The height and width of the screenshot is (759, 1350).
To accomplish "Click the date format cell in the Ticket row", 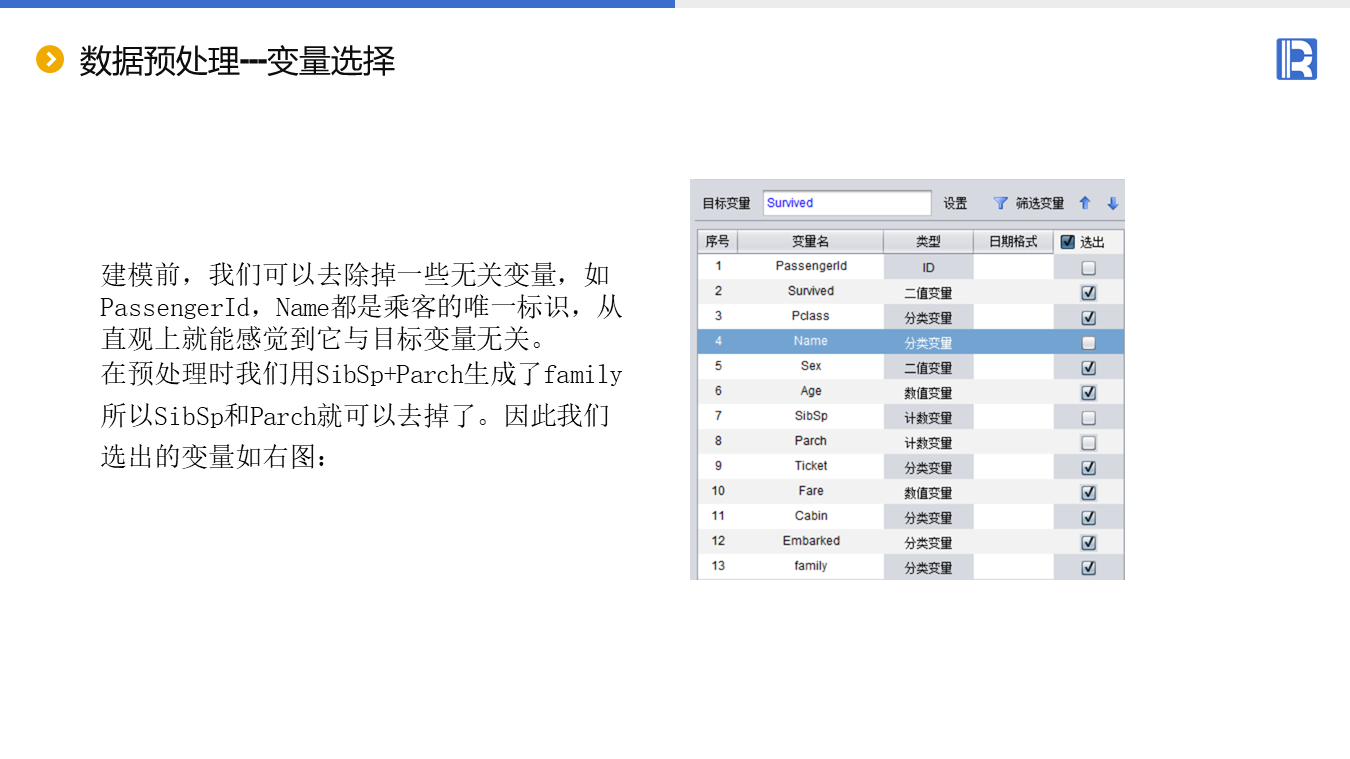I will [x=1014, y=468].
